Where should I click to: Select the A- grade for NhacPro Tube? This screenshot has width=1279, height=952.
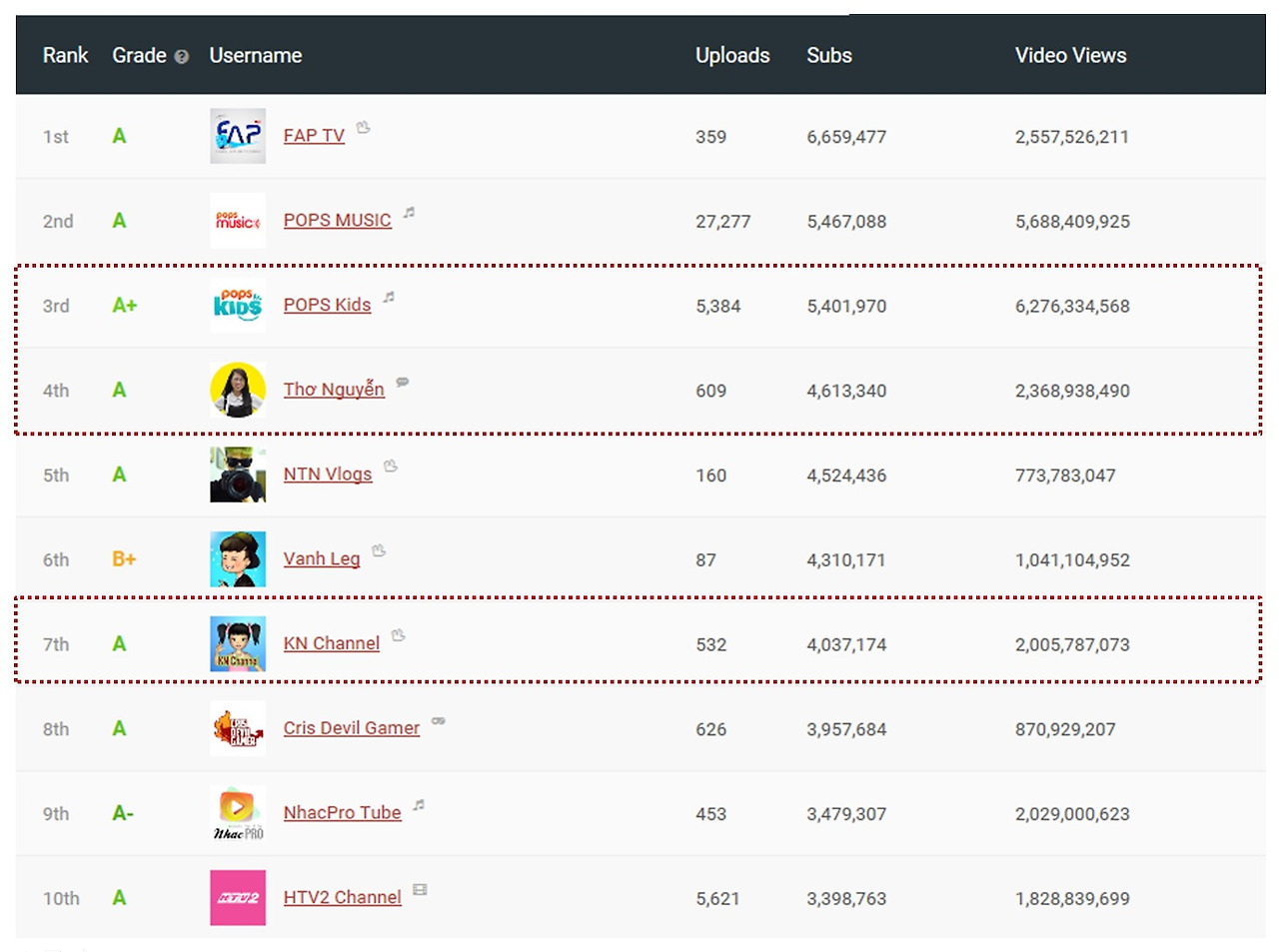(x=123, y=813)
